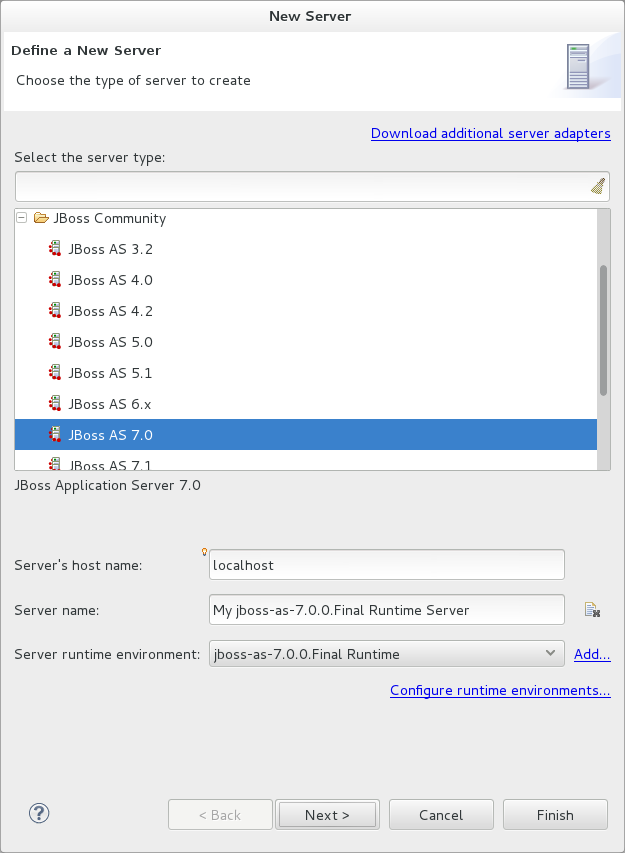Screen dimensions: 625x853
Task: Open Configure runtime environments link
Action: (x=499, y=690)
